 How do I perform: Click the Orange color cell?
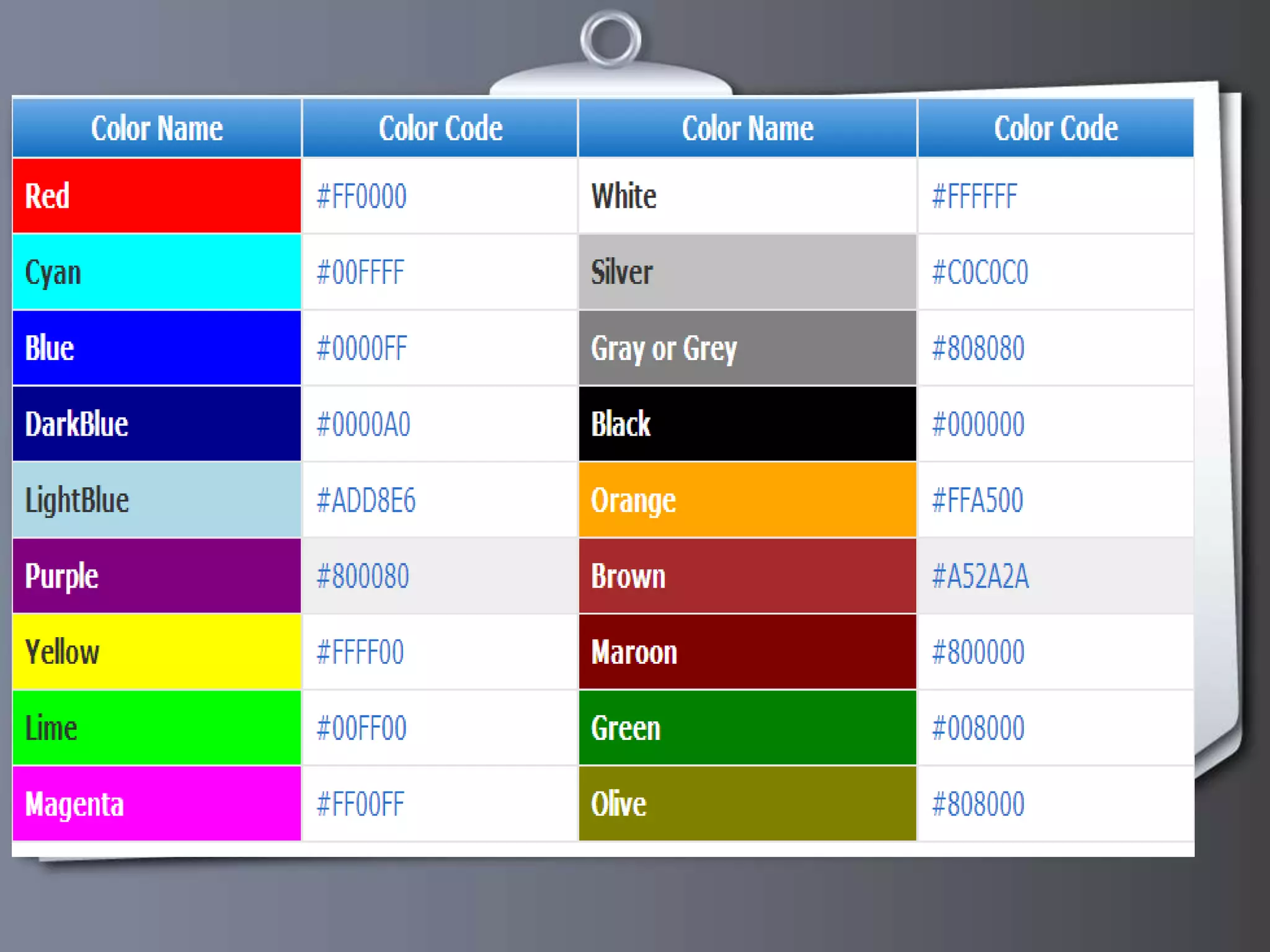tap(747, 500)
